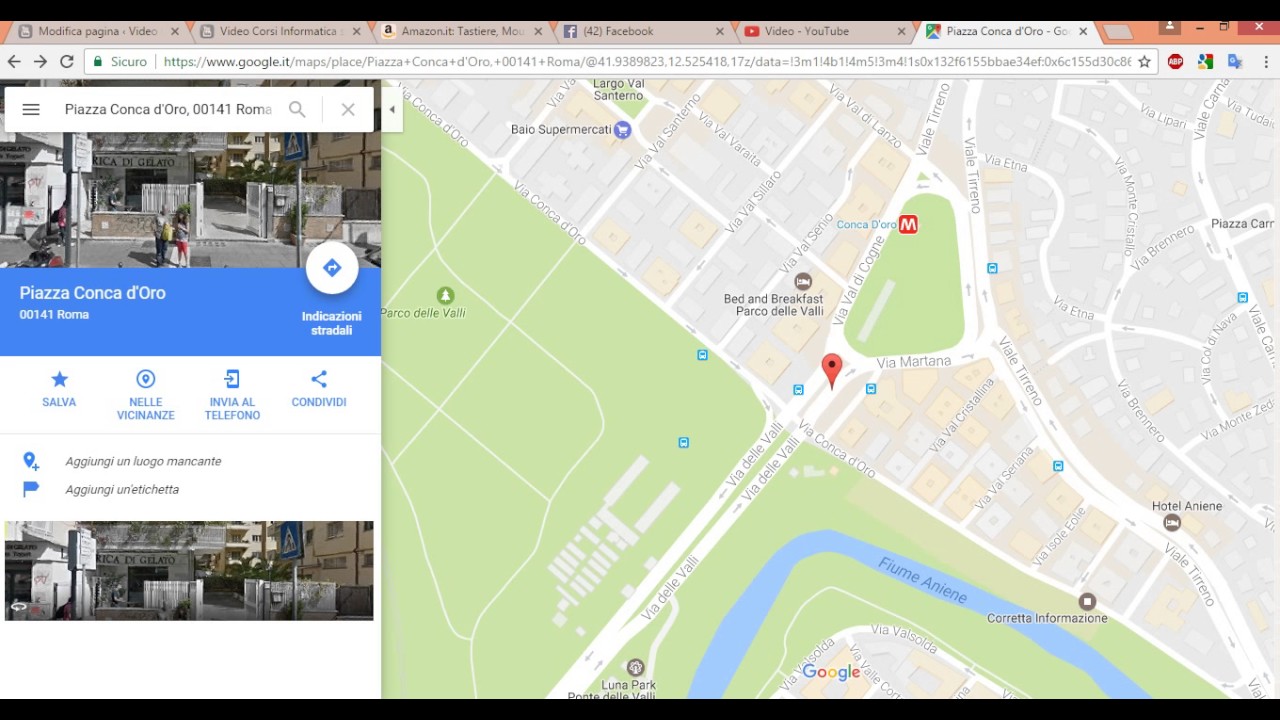
Task: Click the Bed and Breakfast Parco delle Valli marker
Action: 802,281
